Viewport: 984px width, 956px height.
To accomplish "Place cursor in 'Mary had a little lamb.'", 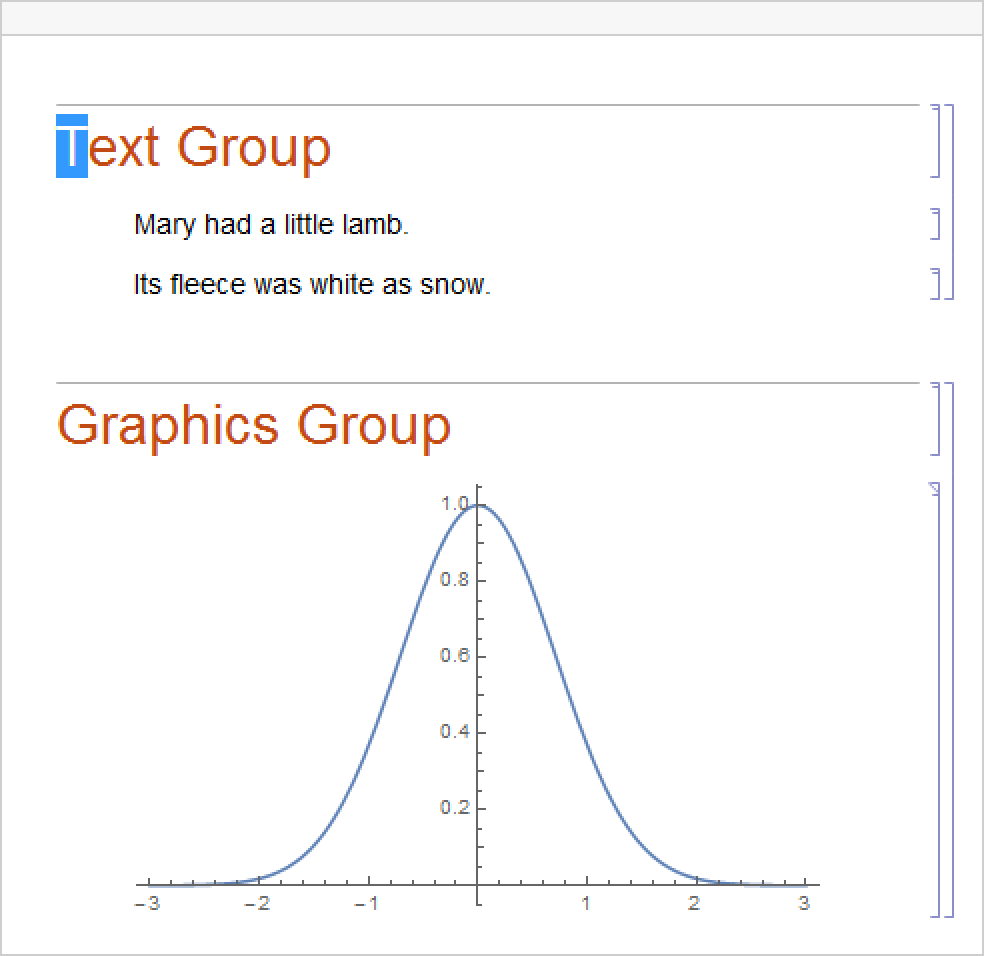I will pos(271,225).
